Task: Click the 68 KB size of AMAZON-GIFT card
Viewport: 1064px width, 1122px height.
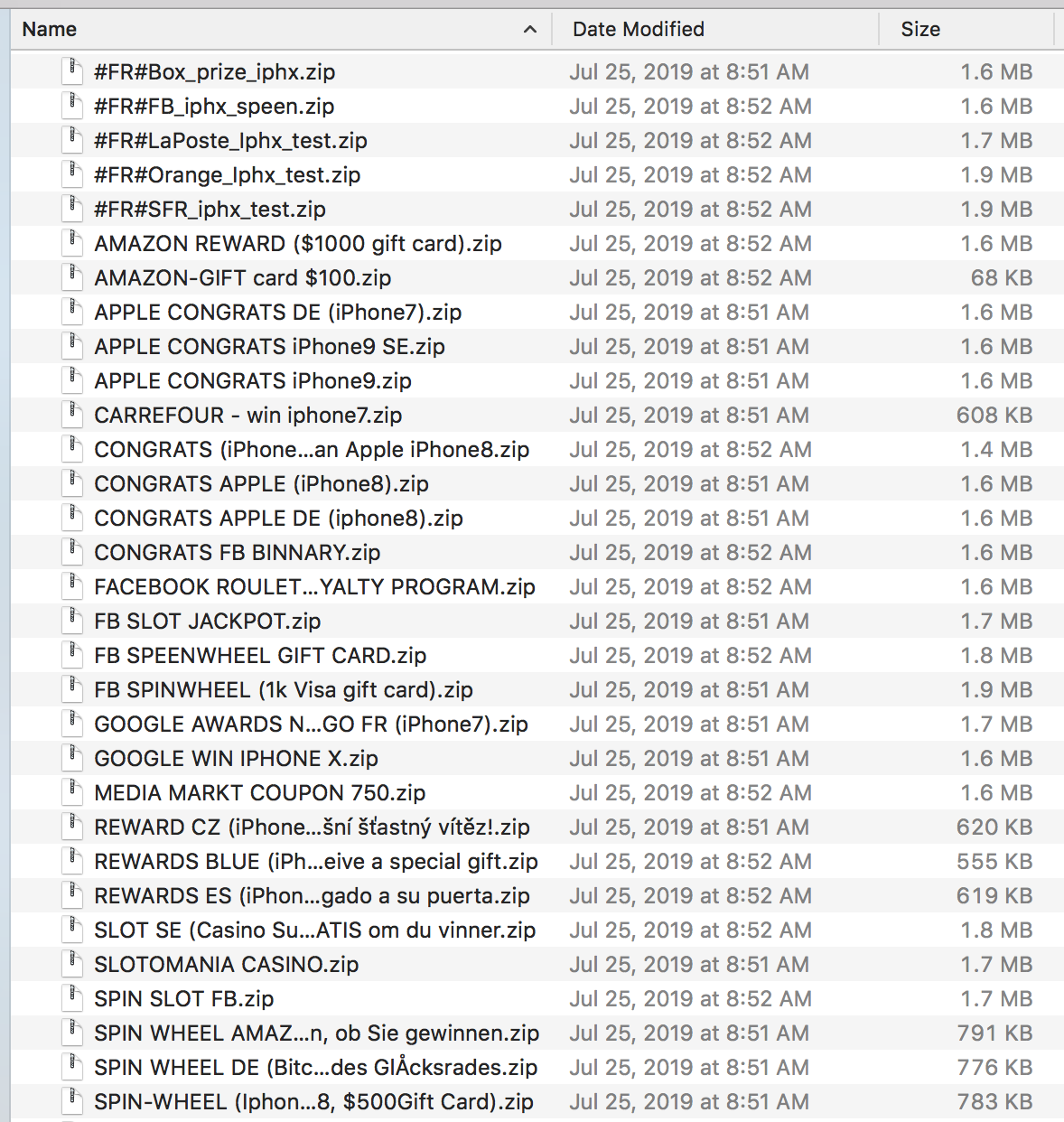Action: 1002,277
